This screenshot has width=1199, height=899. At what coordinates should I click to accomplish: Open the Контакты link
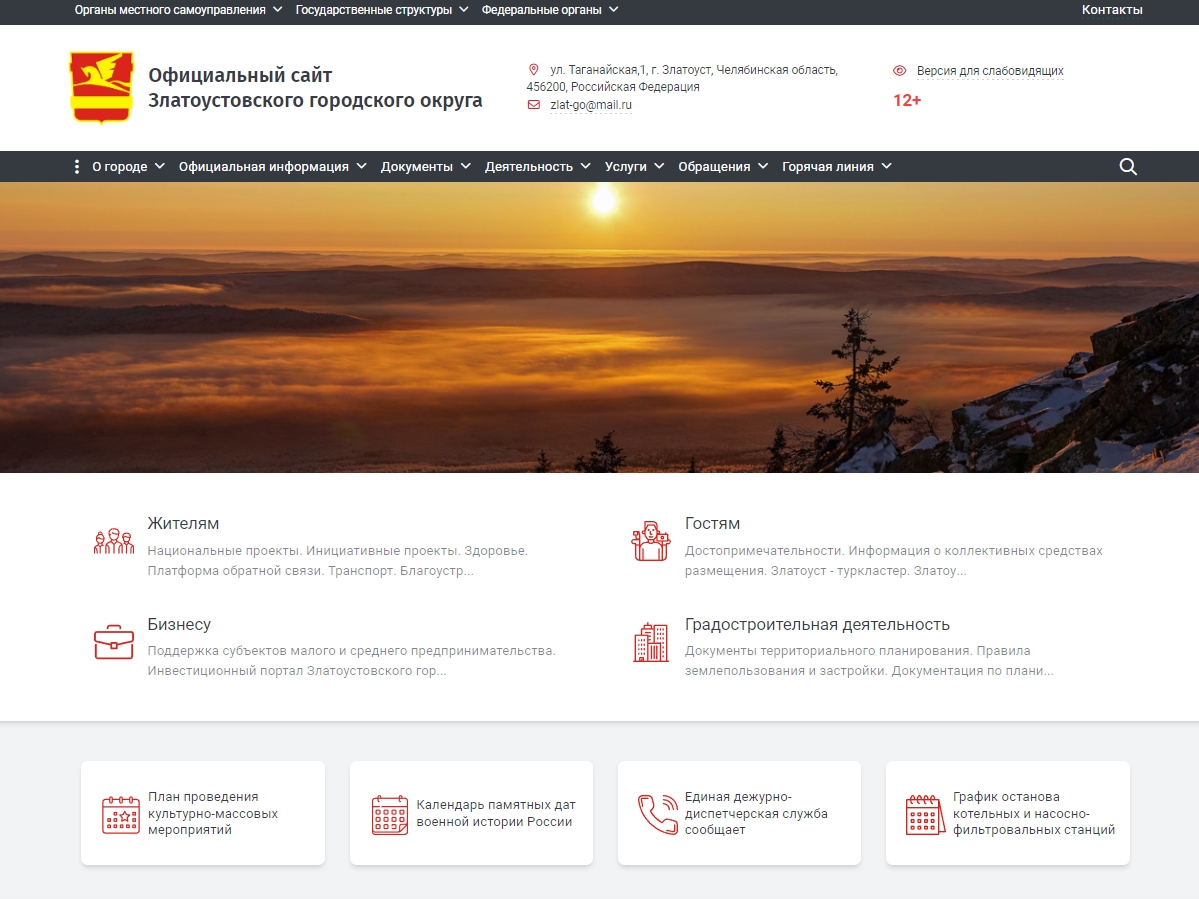point(1111,10)
